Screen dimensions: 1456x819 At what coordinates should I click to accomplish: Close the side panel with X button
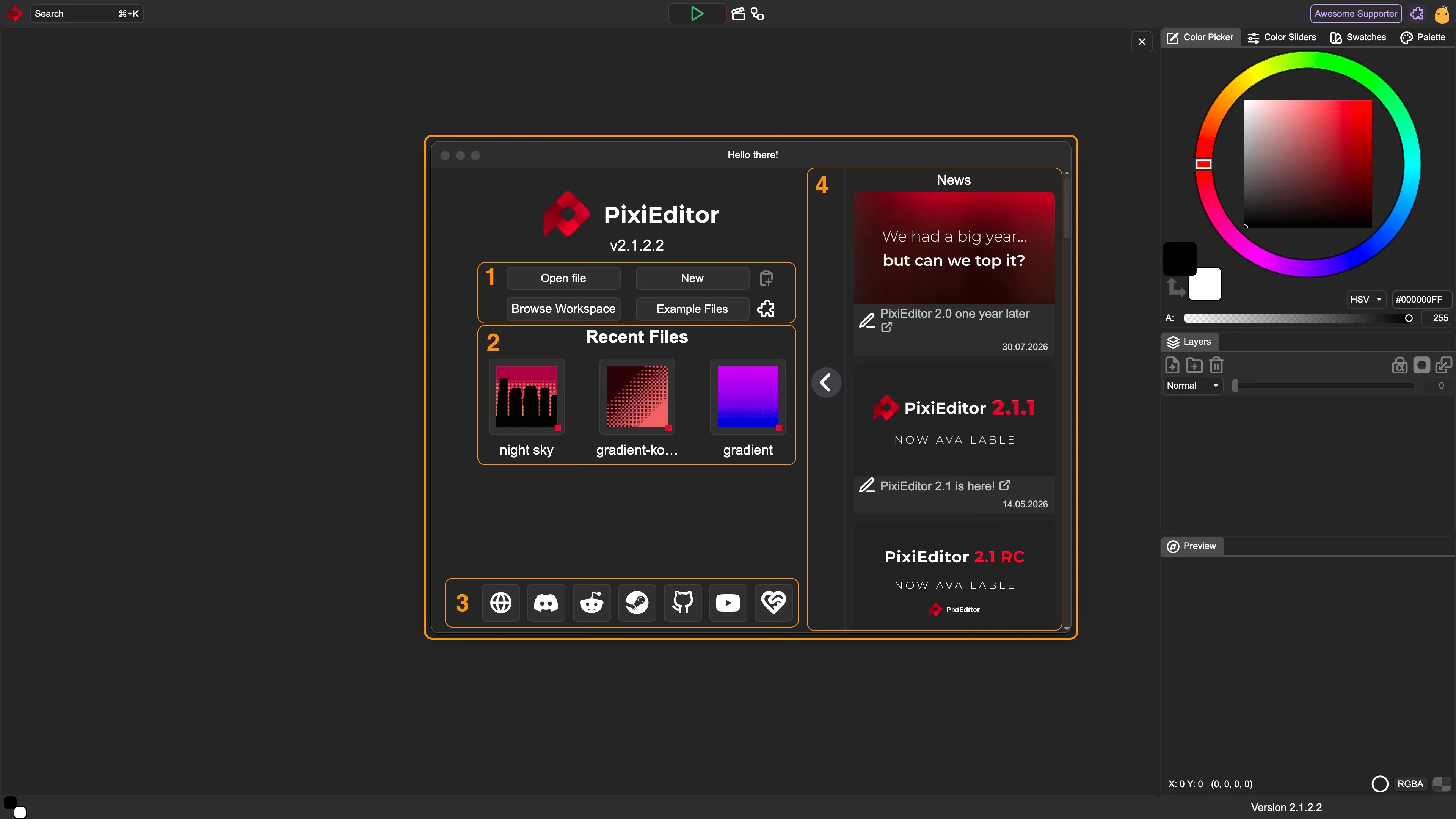coord(1142,42)
